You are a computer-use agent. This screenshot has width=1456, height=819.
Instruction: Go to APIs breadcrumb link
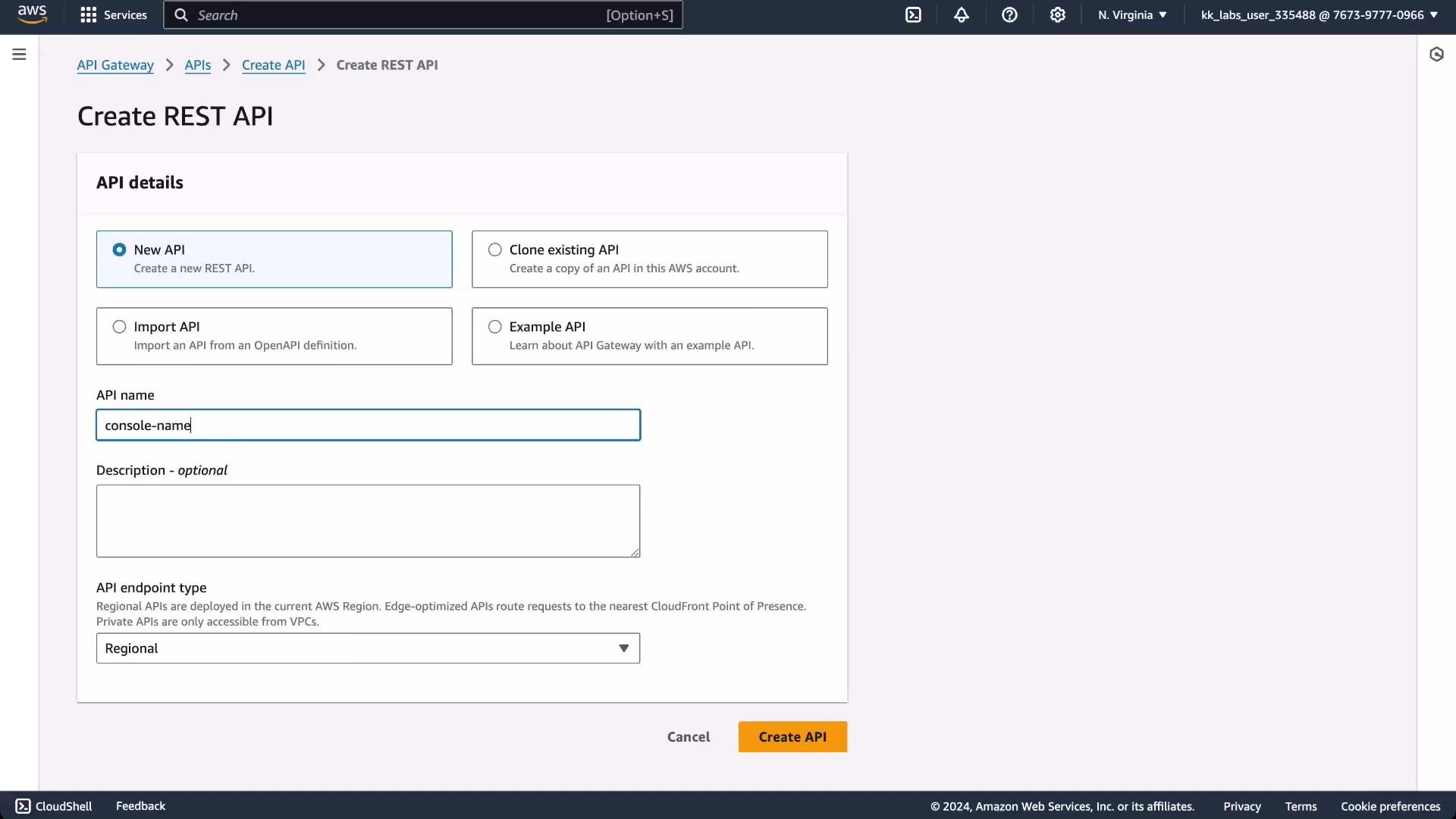pos(198,65)
